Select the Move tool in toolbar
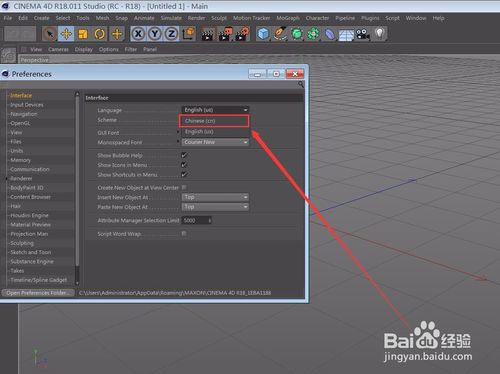The height and width of the screenshot is (374, 500). pos(66,34)
